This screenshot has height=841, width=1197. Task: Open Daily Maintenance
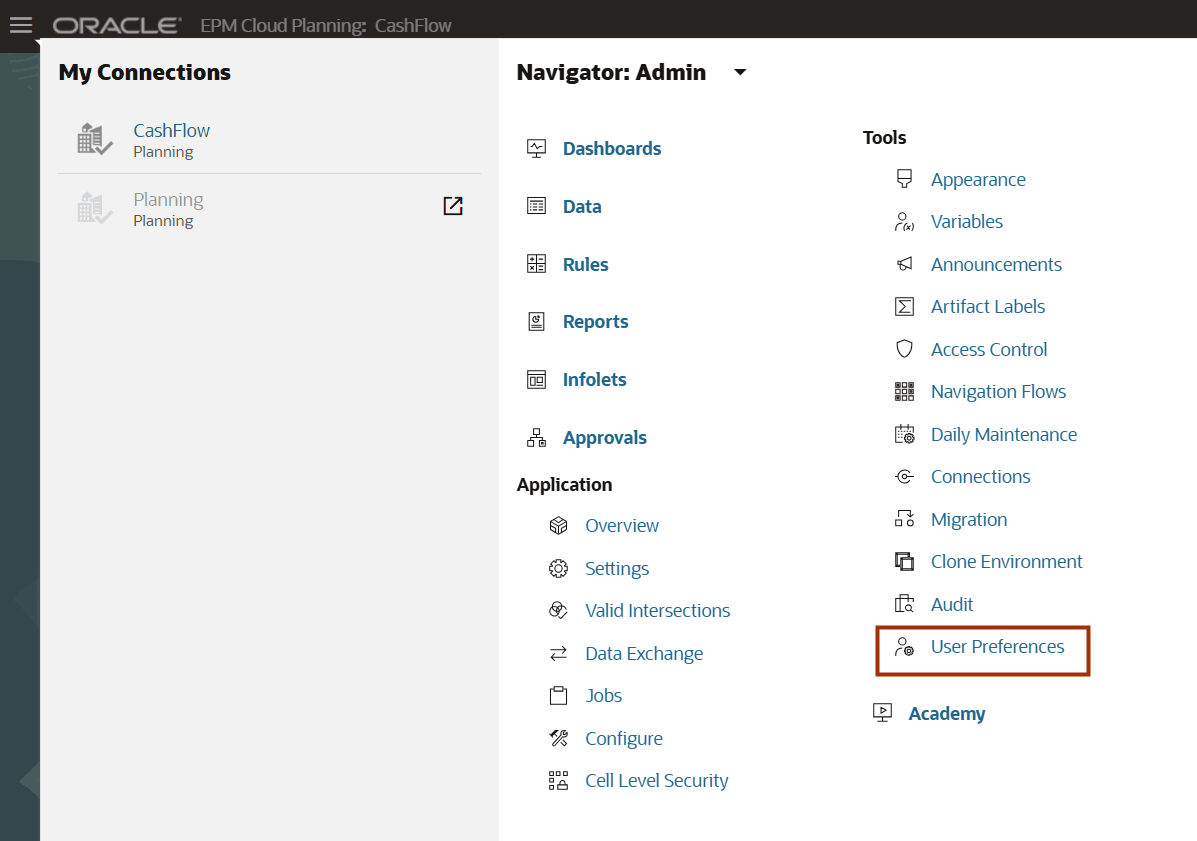tap(1004, 434)
